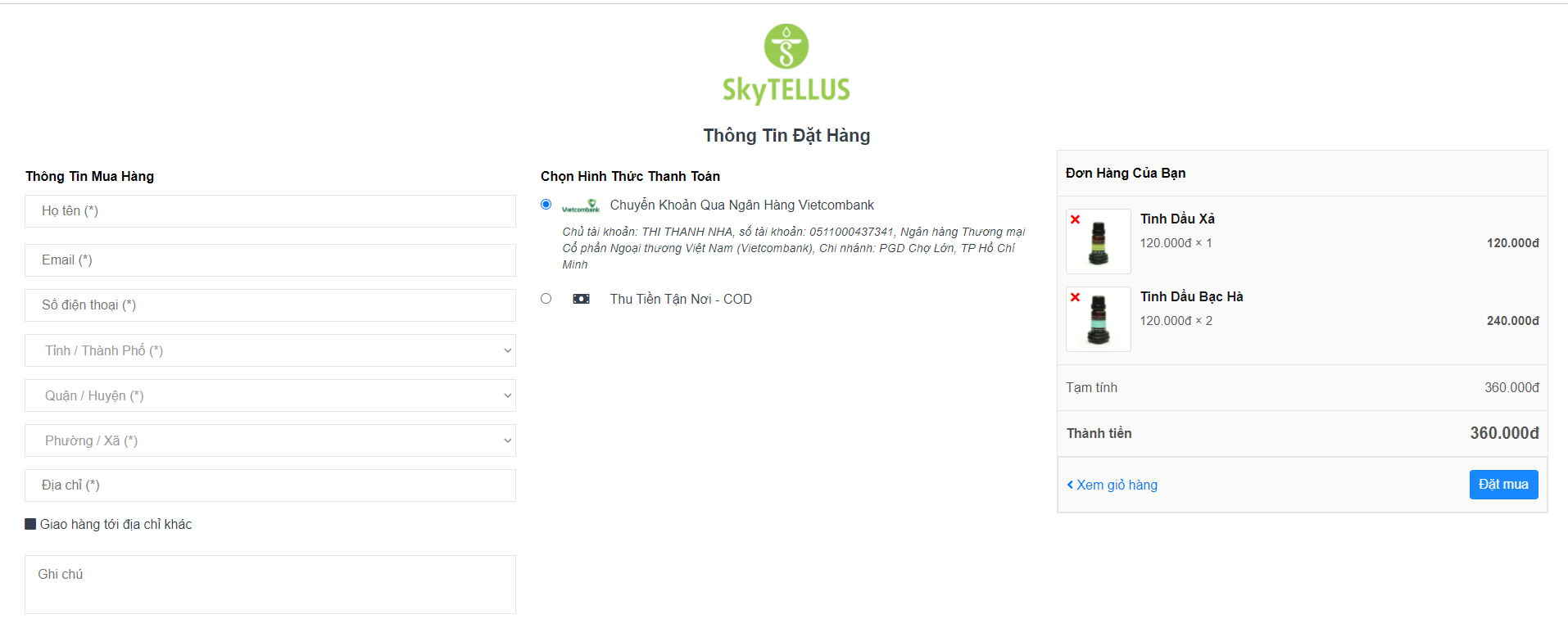
Task: Go back via Xem giỏ hàng link
Action: pos(1113,485)
